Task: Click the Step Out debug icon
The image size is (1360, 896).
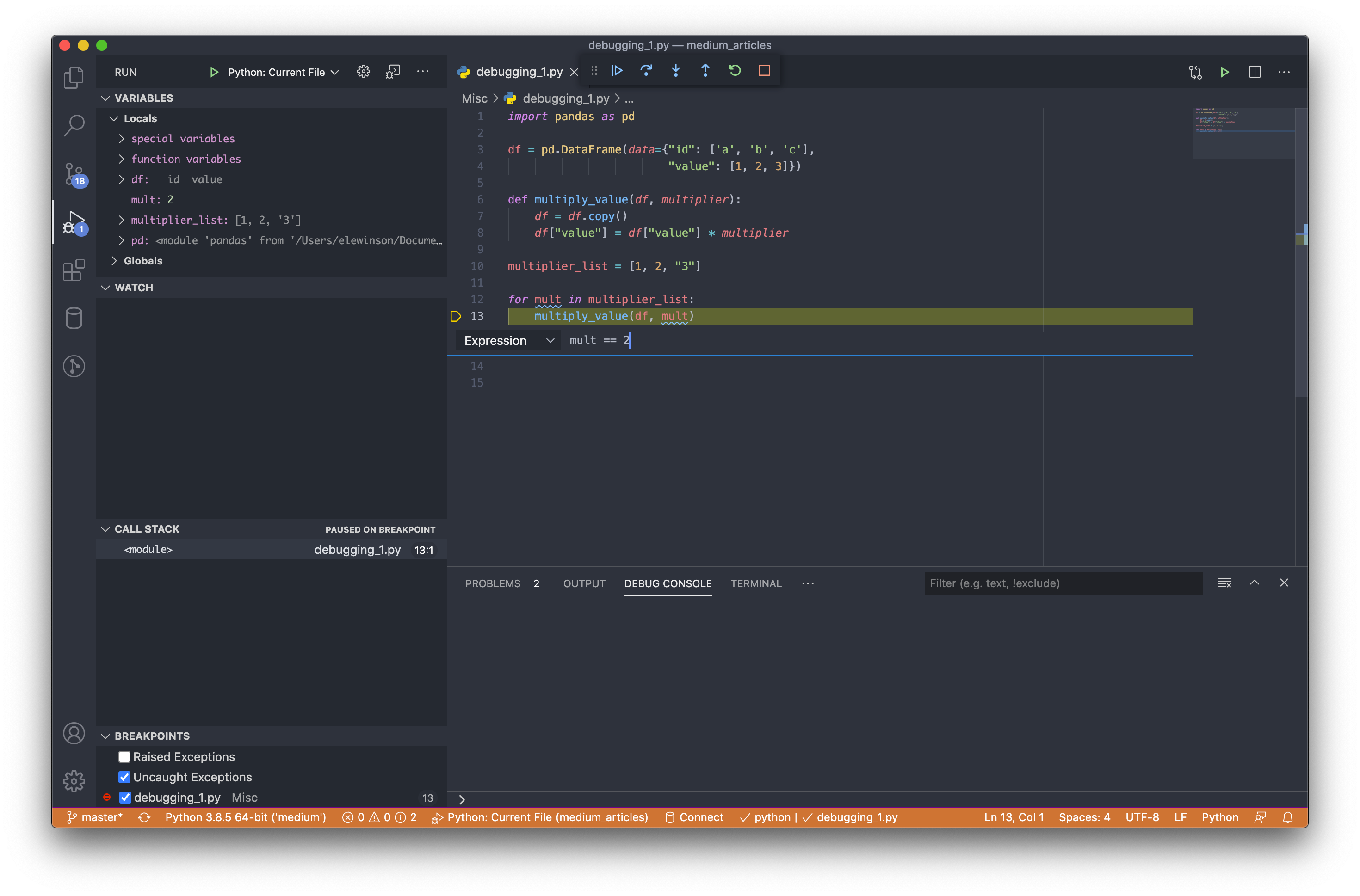Action: pyautogui.click(x=705, y=71)
